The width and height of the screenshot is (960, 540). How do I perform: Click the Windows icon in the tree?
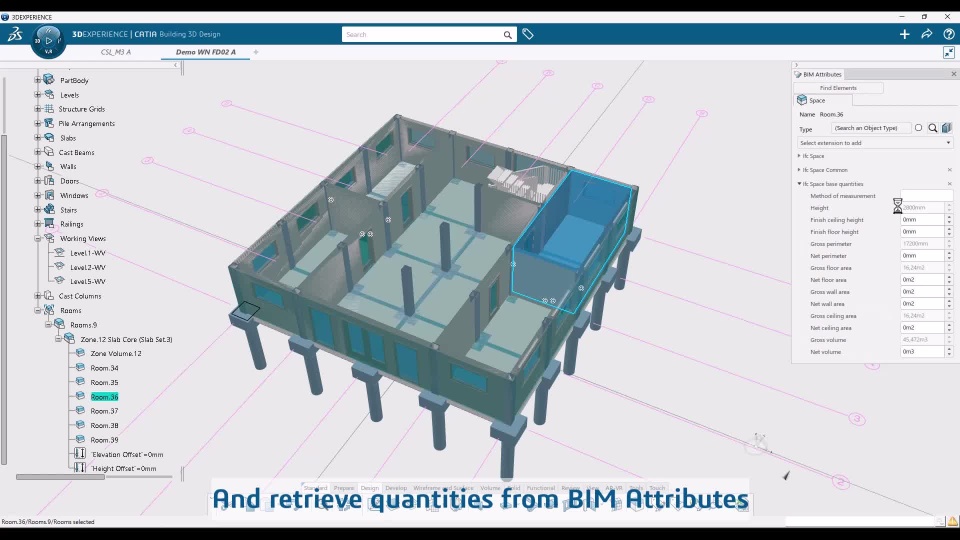click(49, 195)
